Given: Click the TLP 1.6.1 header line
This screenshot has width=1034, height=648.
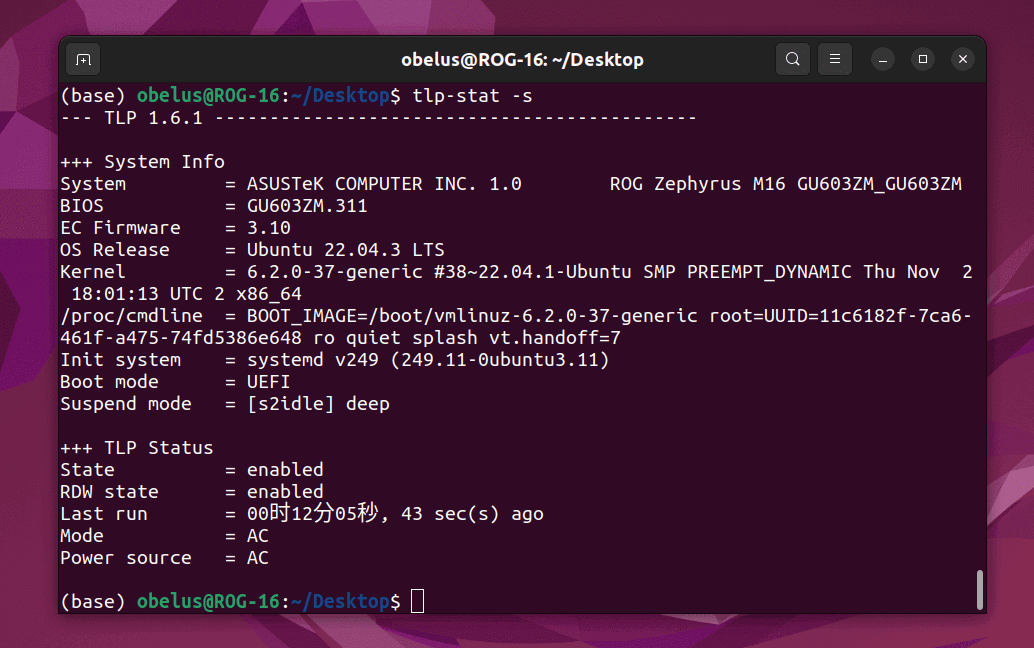Looking at the screenshot, I should pos(379,119).
